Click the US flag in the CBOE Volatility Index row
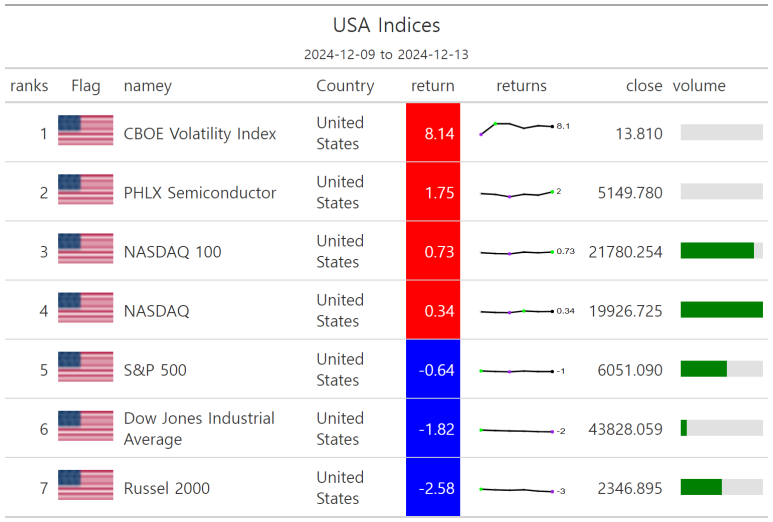This screenshot has width=773, height=522. [85, 130]
